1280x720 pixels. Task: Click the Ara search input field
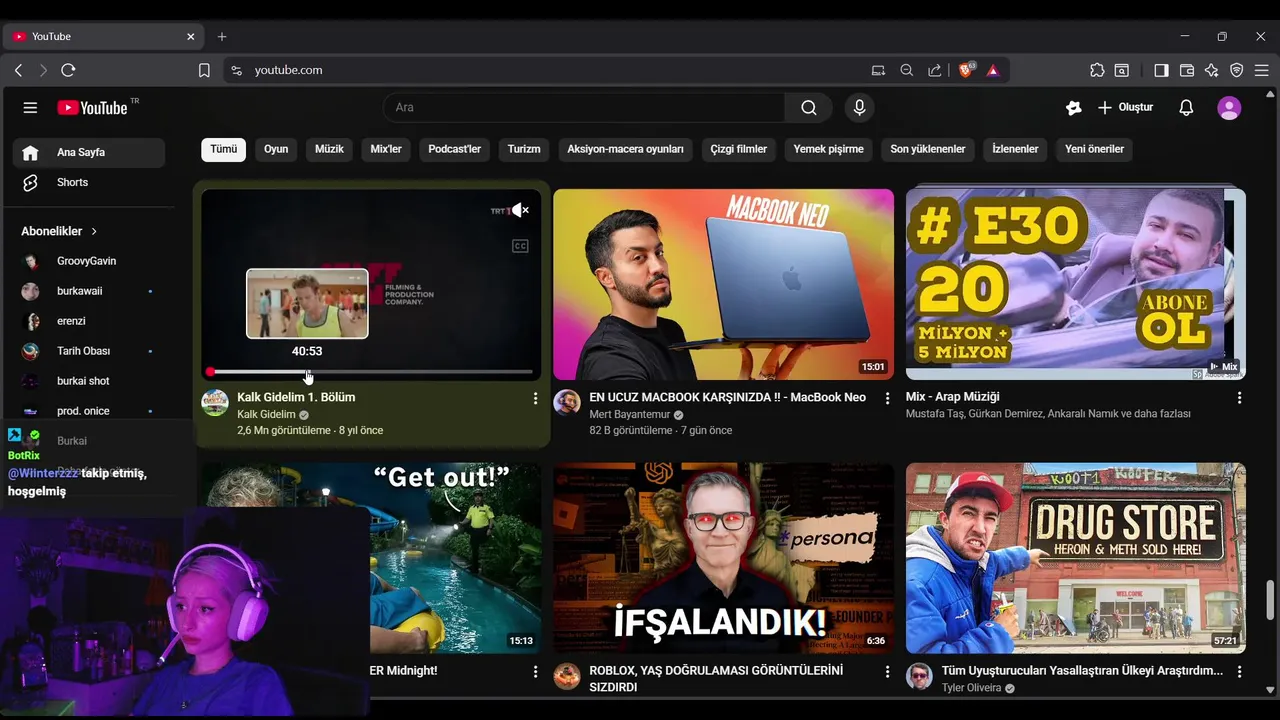584,107
